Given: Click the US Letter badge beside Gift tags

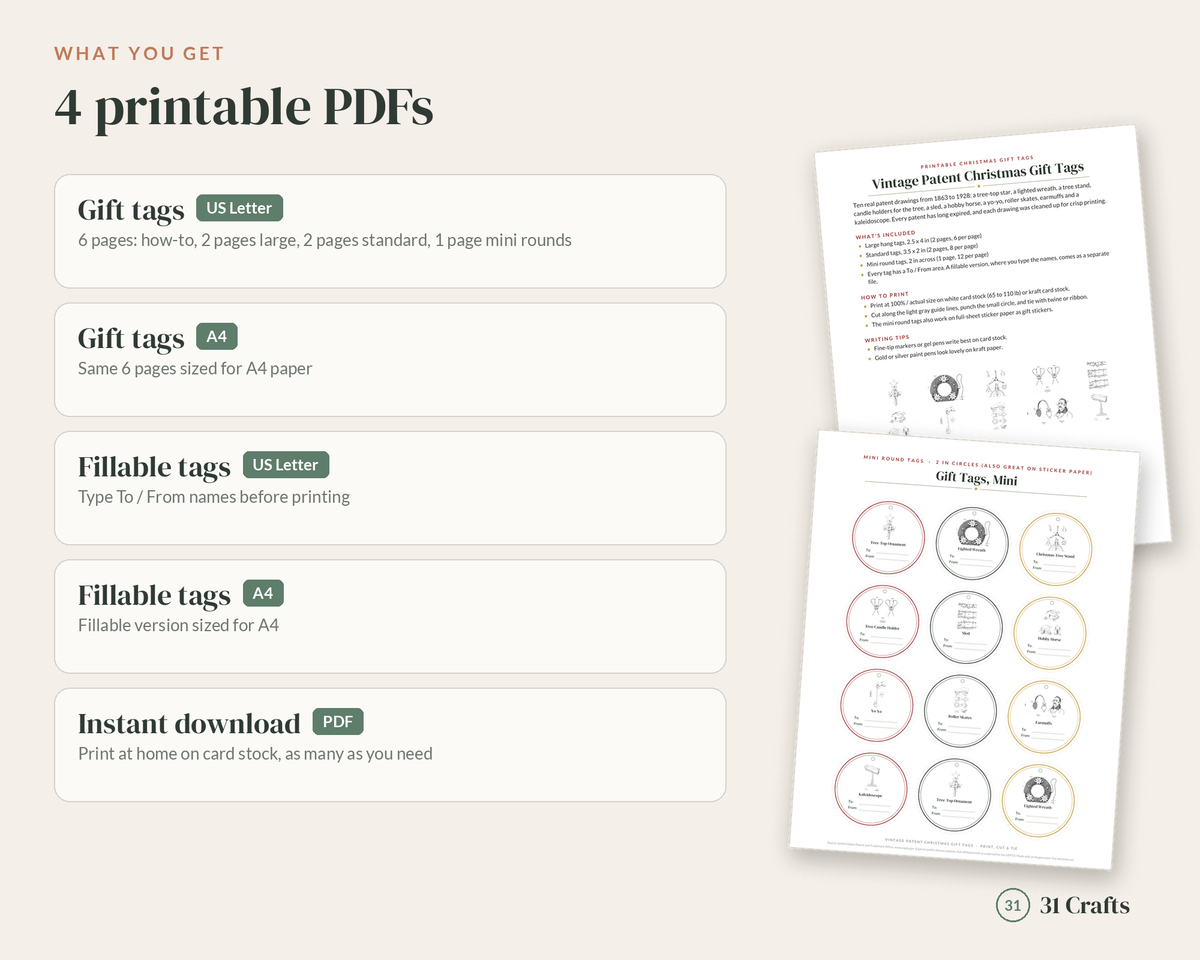Looking at the screenshot, I should (240, 208).
